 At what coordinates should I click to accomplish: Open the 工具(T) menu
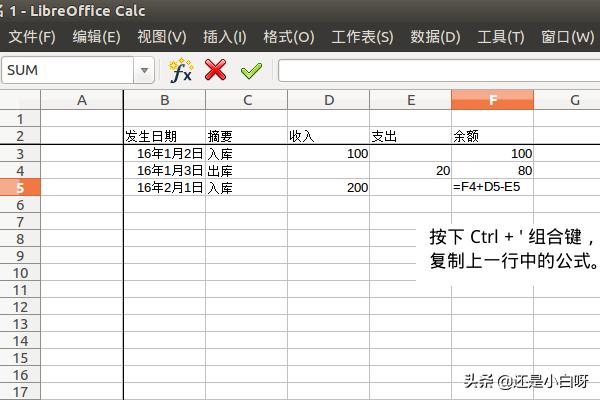(x=501, y=37)
